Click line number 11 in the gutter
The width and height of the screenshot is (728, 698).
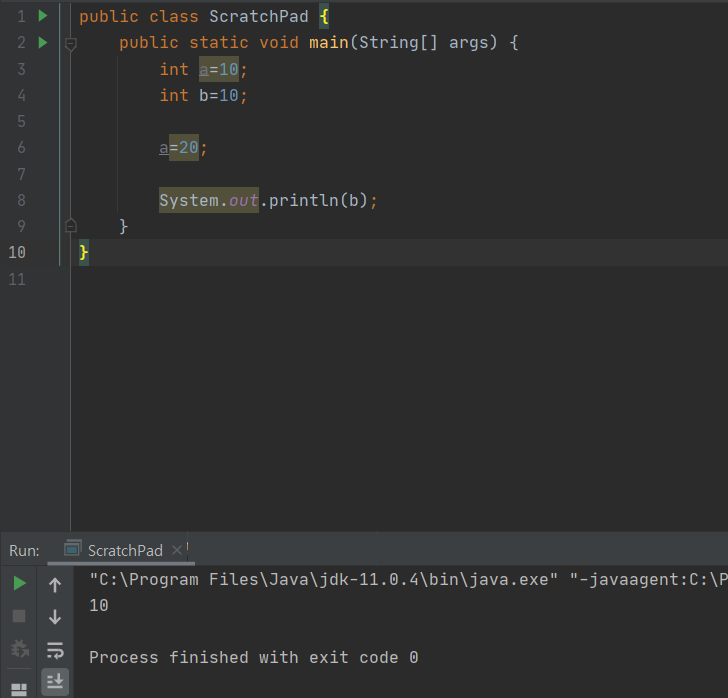pyautogui.click(x=17, y=279)
